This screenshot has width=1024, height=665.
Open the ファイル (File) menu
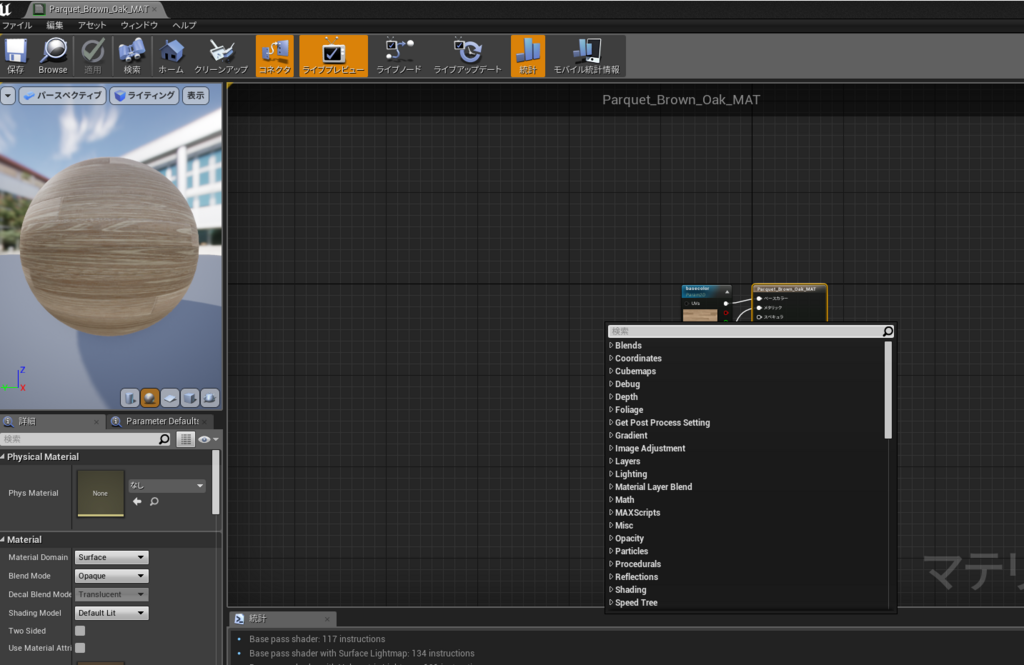(x=18, y=25)
